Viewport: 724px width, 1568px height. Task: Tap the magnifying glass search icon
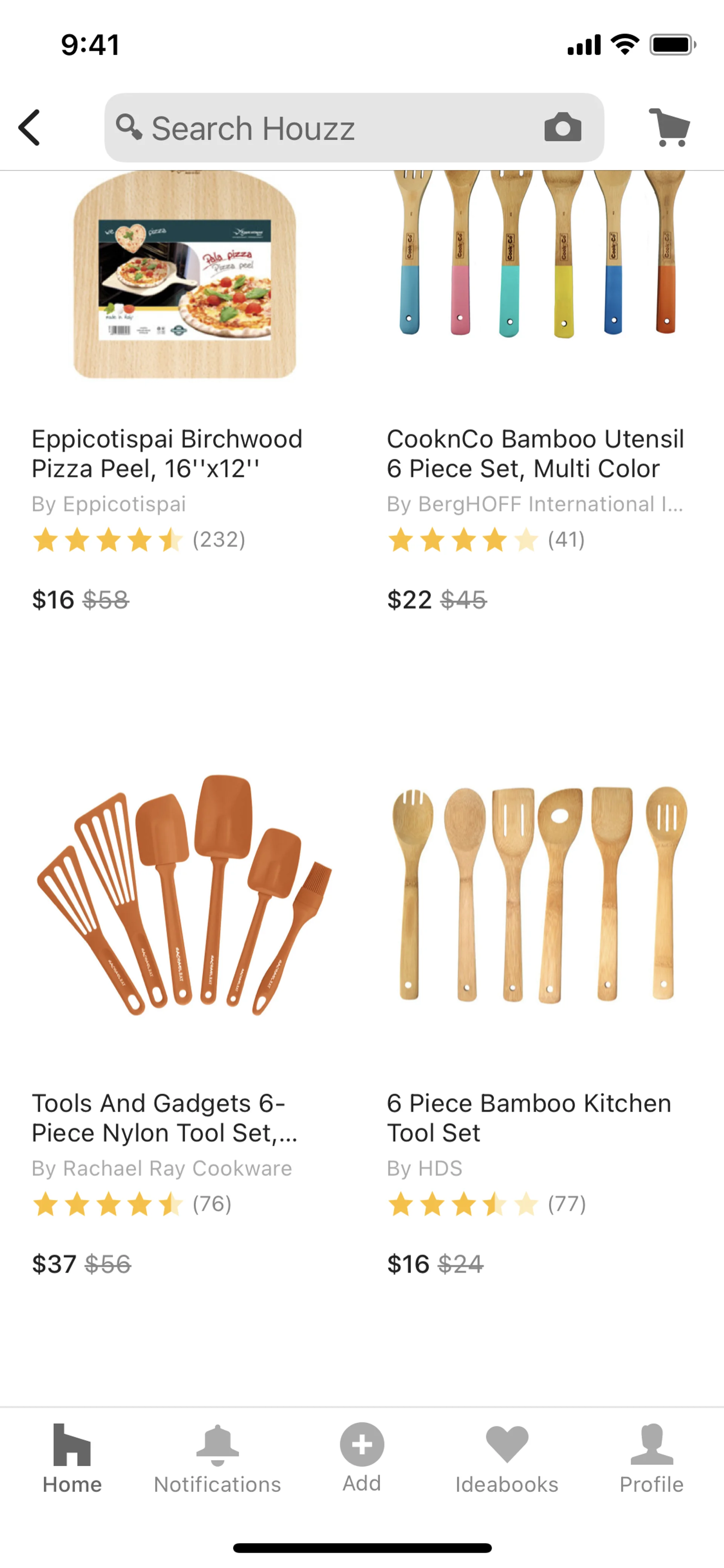(129, 127)
